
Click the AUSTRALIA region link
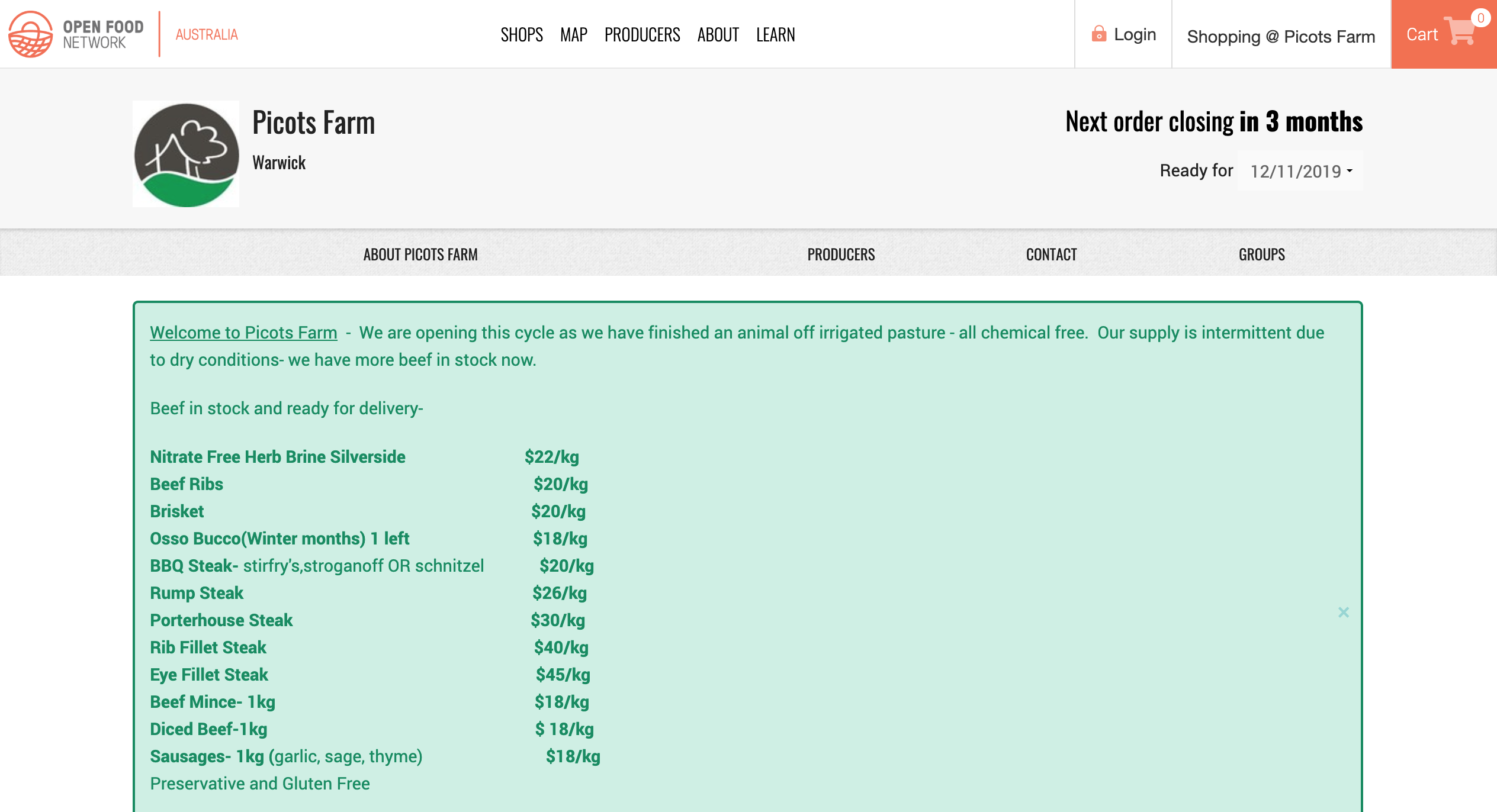tap(207, 35)
